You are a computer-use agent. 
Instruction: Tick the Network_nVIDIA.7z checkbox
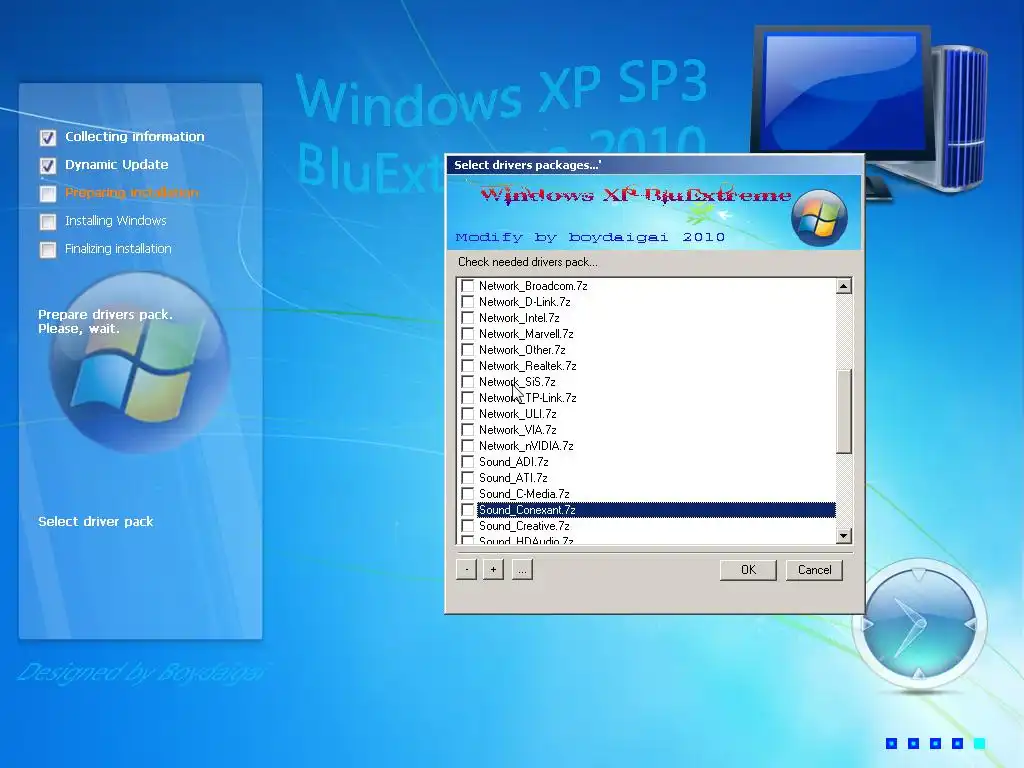[x=468, y=446]
